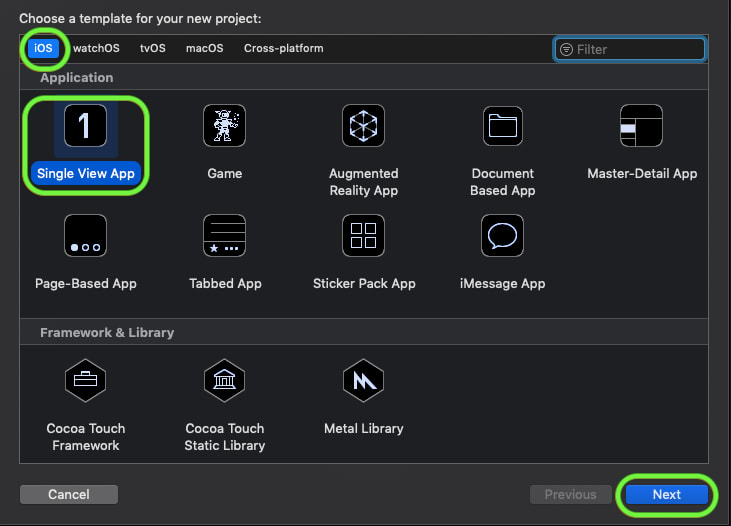
Task: Click the Sticker Pack App label
Action: click(x=364, y=284)
